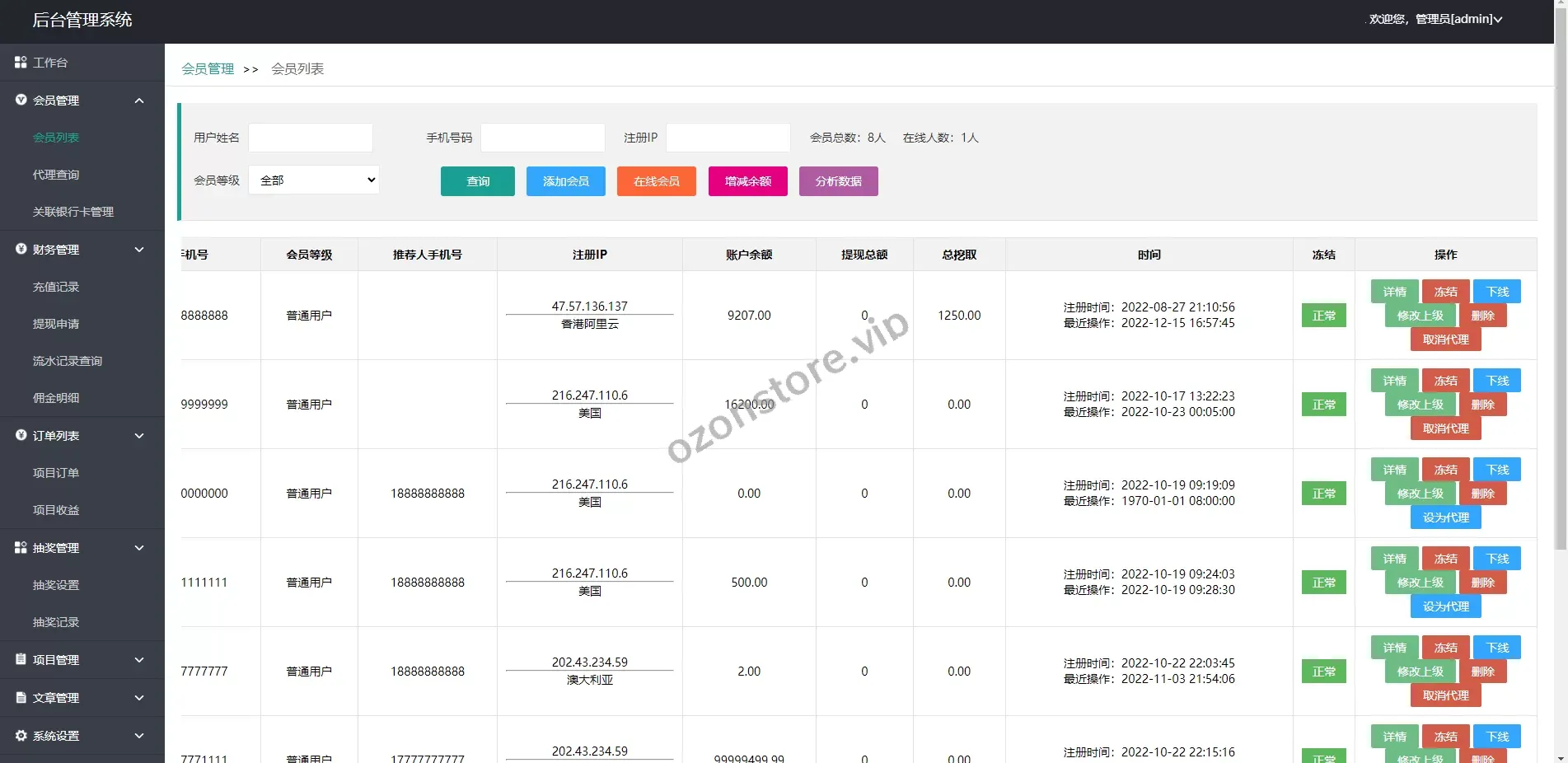Click the 抽奖管理 grid icon

pos(21,548)
